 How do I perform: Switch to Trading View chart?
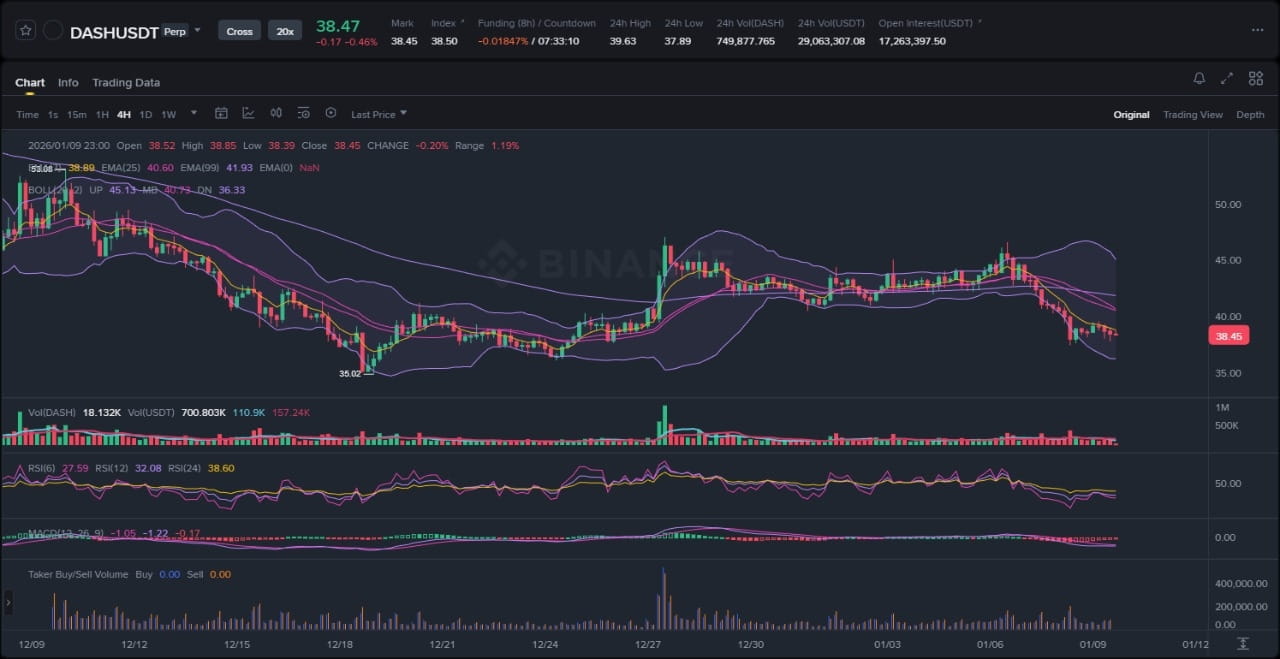click(x=1193, y=114)
